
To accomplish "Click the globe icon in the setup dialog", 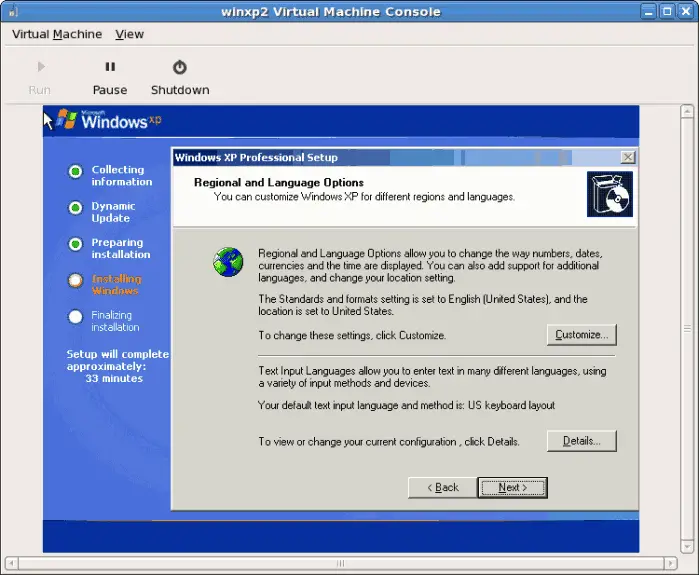I will (x=228, y=262).
